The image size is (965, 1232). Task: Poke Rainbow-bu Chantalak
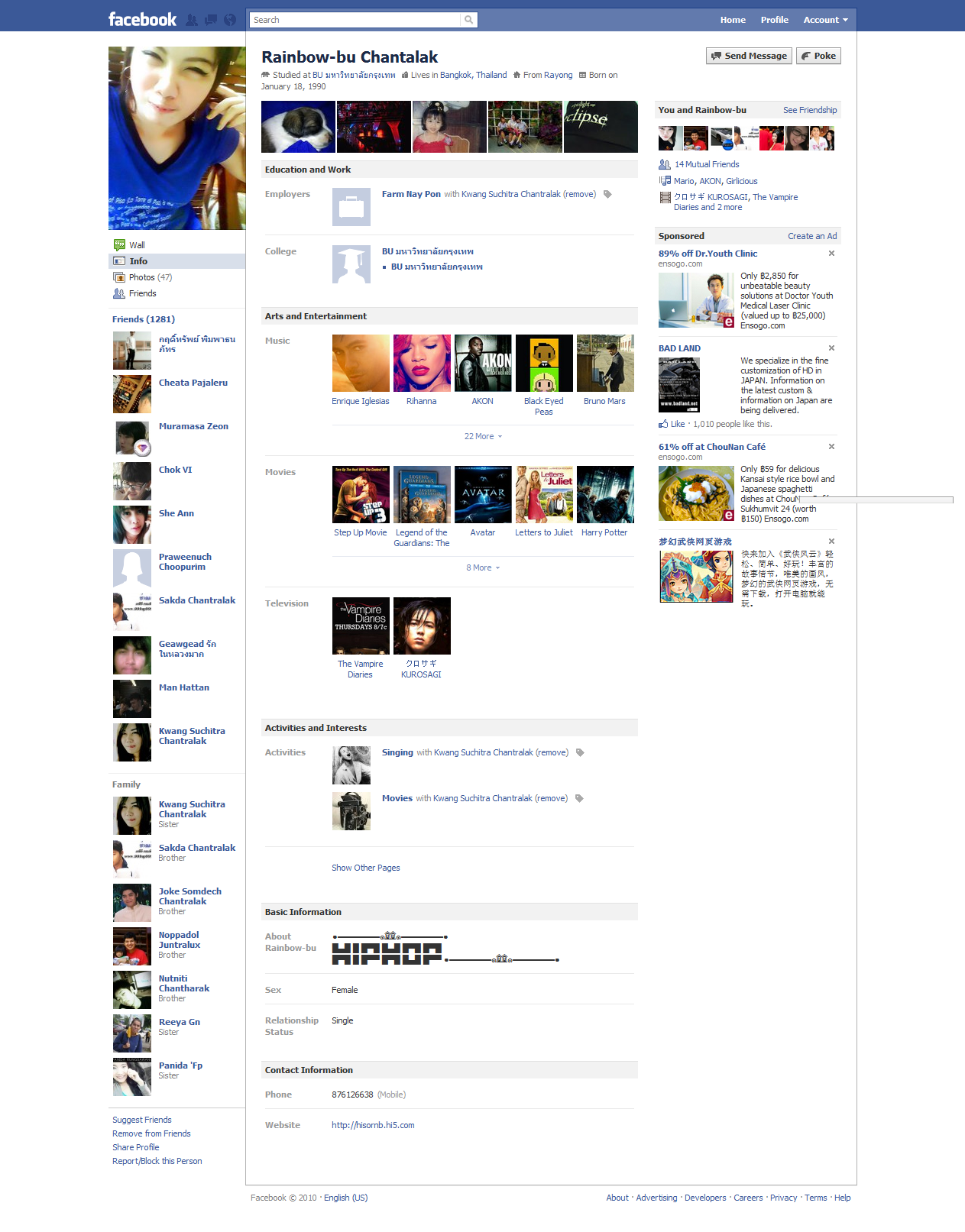[x=818, y=56]
